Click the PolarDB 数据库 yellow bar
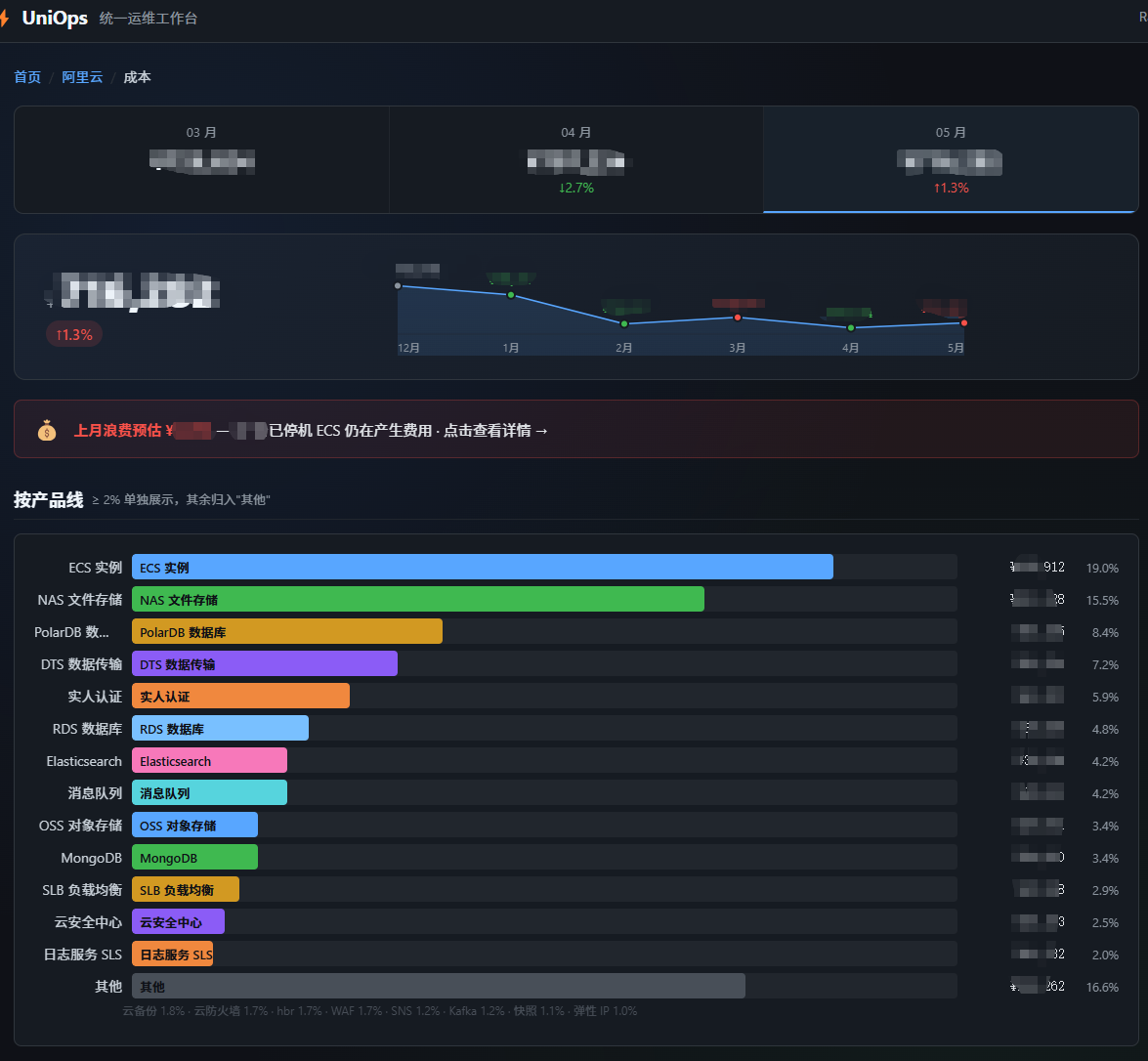 coord(287,631)
